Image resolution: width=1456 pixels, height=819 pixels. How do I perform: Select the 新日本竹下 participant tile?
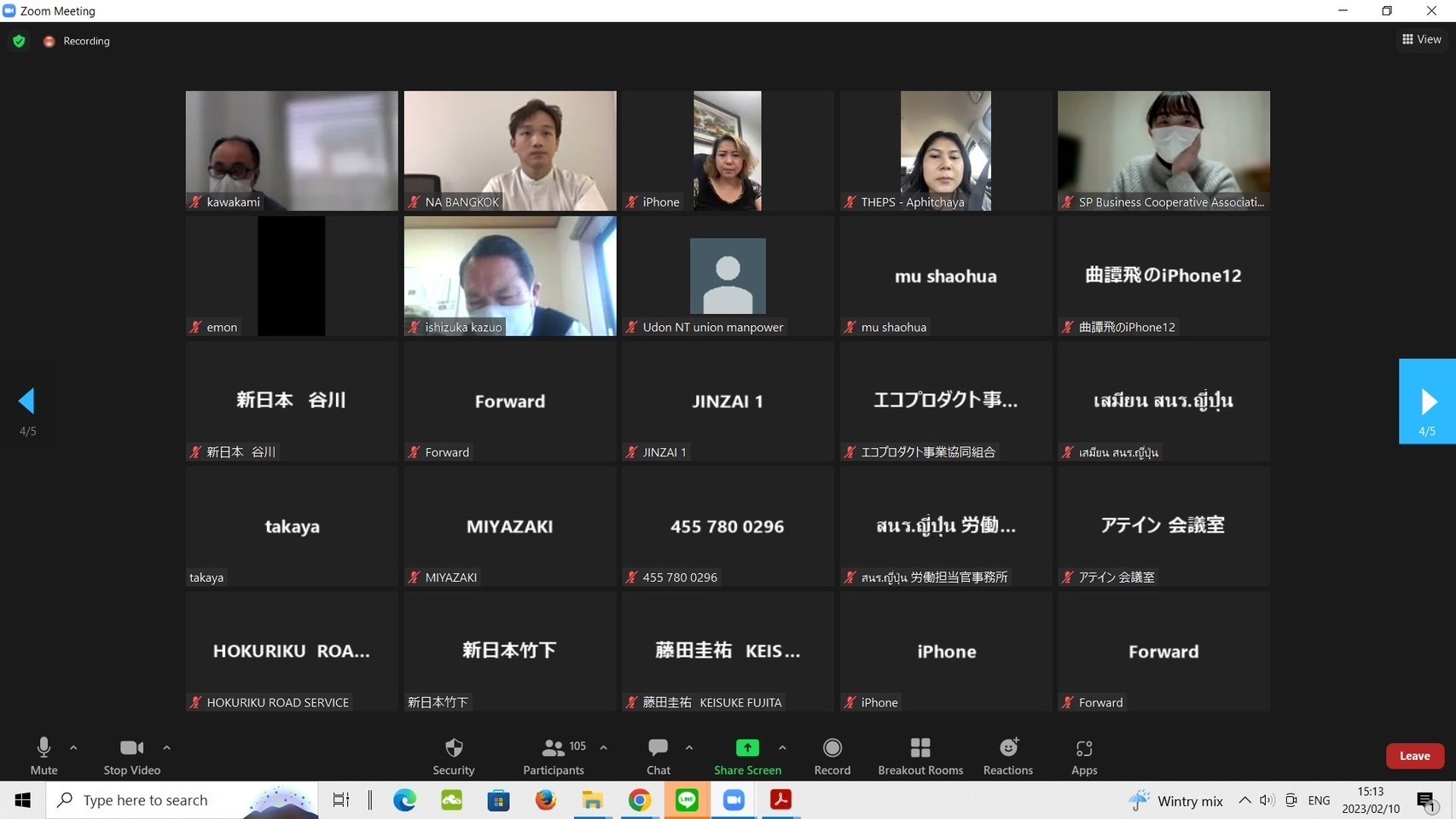(510, 651)
